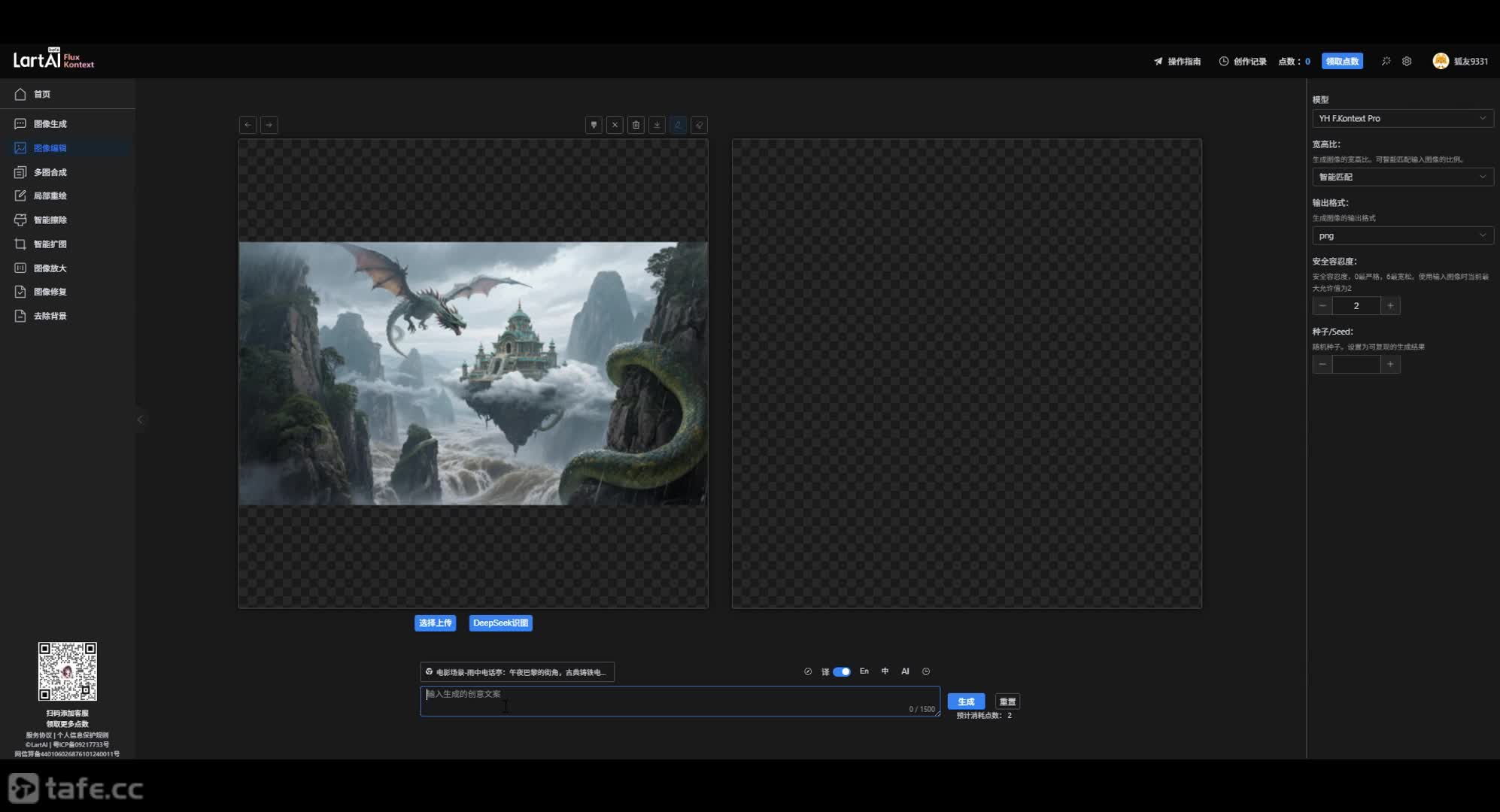The width and height of the screenshot is (1500, 812).
Task: Toggle the 译 translate switch
Action: pyautogui.click(x=841, y=671)
